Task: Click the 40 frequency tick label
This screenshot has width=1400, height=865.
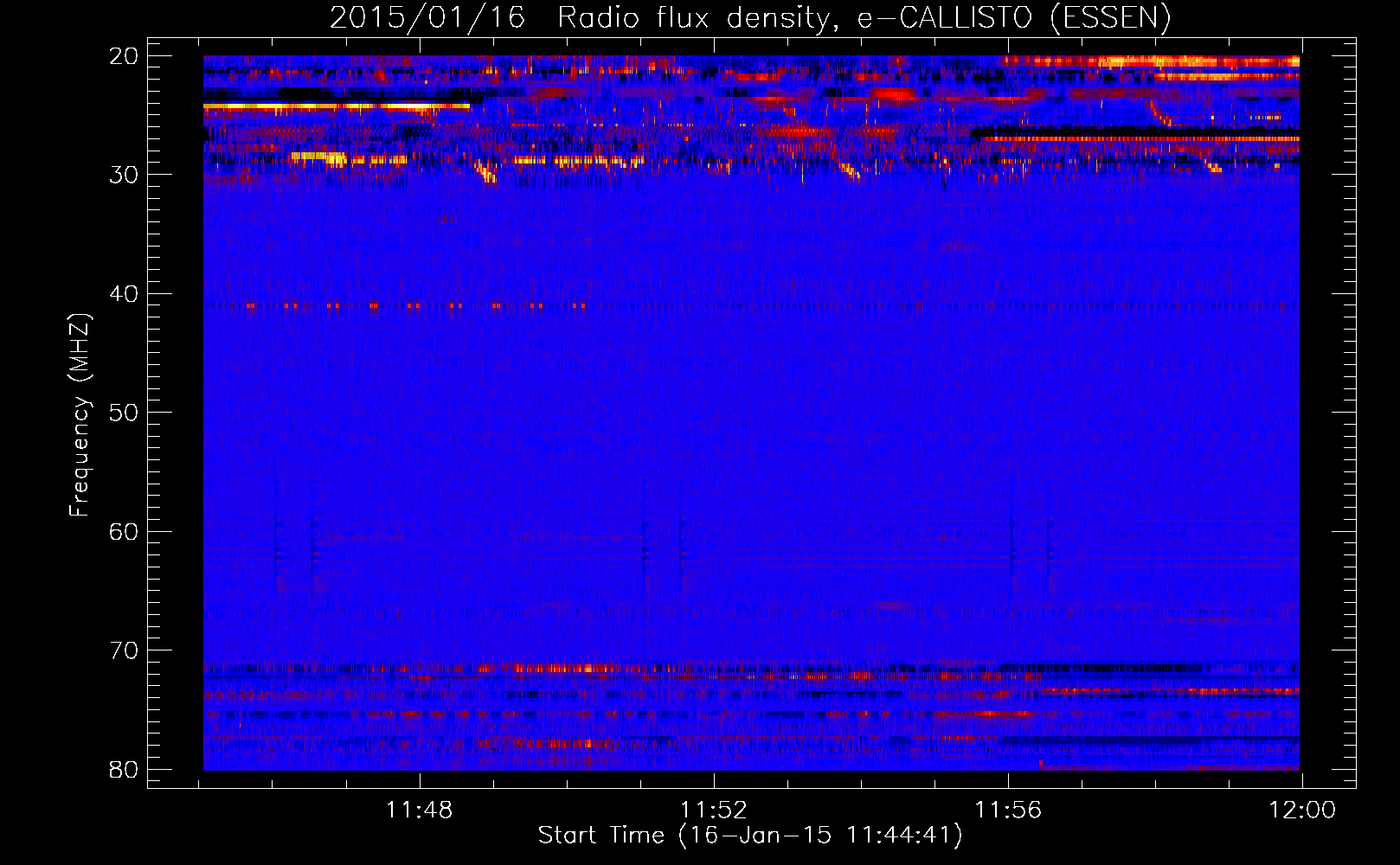Action: coord(124,294)
